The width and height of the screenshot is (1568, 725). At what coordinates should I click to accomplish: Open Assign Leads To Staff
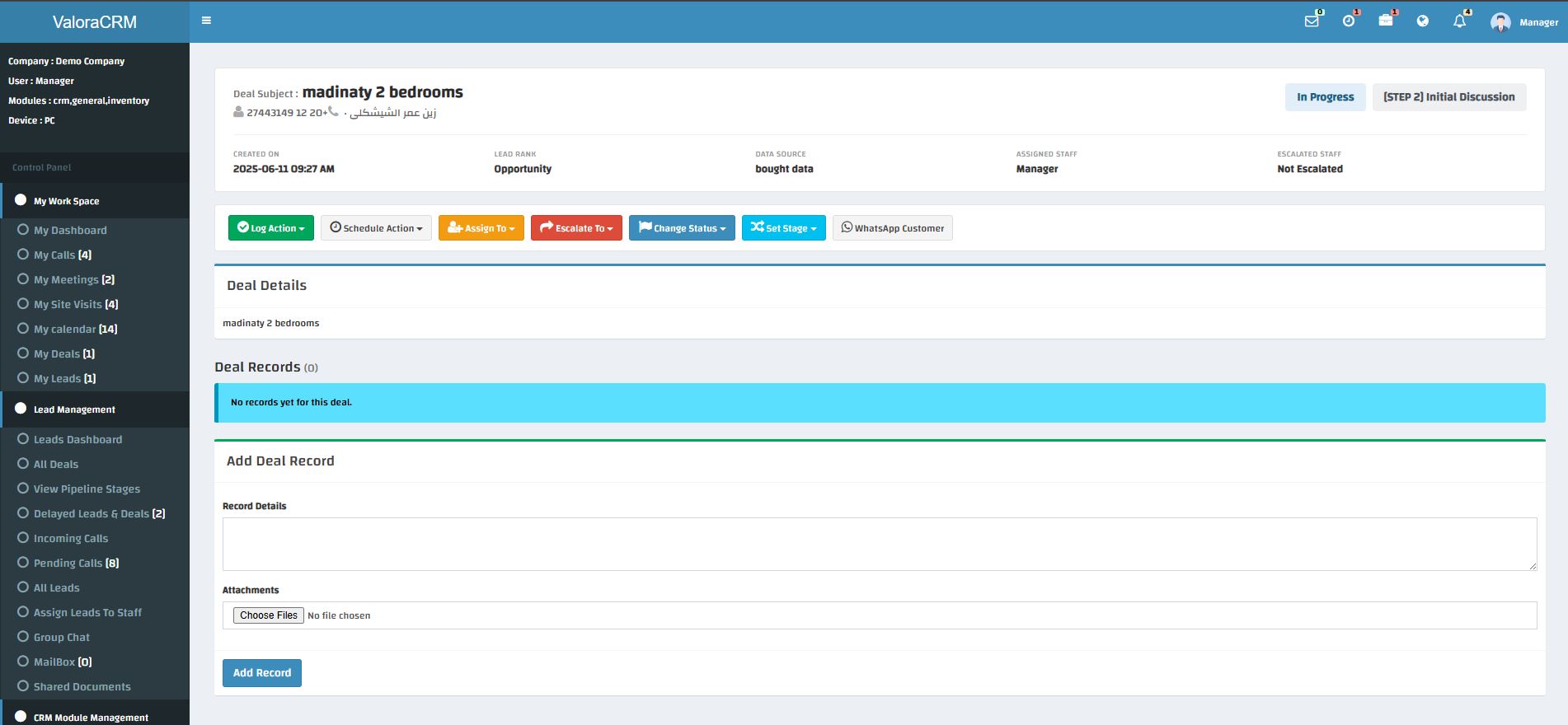tap(87, 613)
